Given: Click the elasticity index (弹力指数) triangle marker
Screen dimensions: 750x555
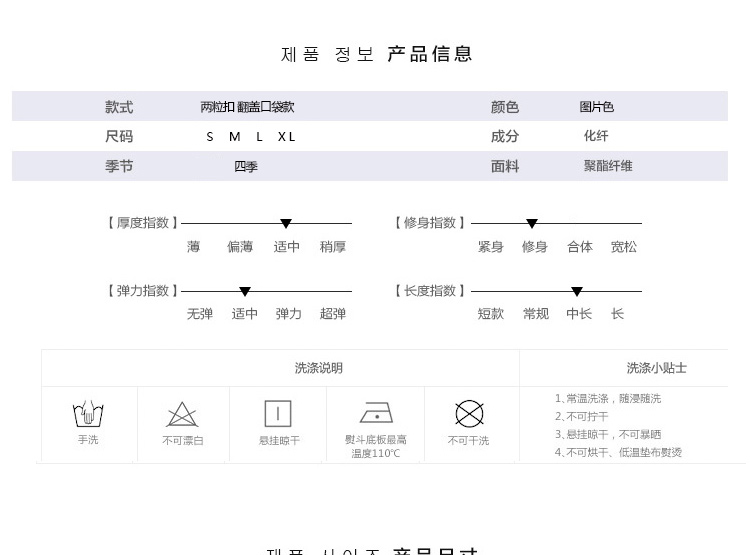Looking at the screenshot, I should [245, 292].
